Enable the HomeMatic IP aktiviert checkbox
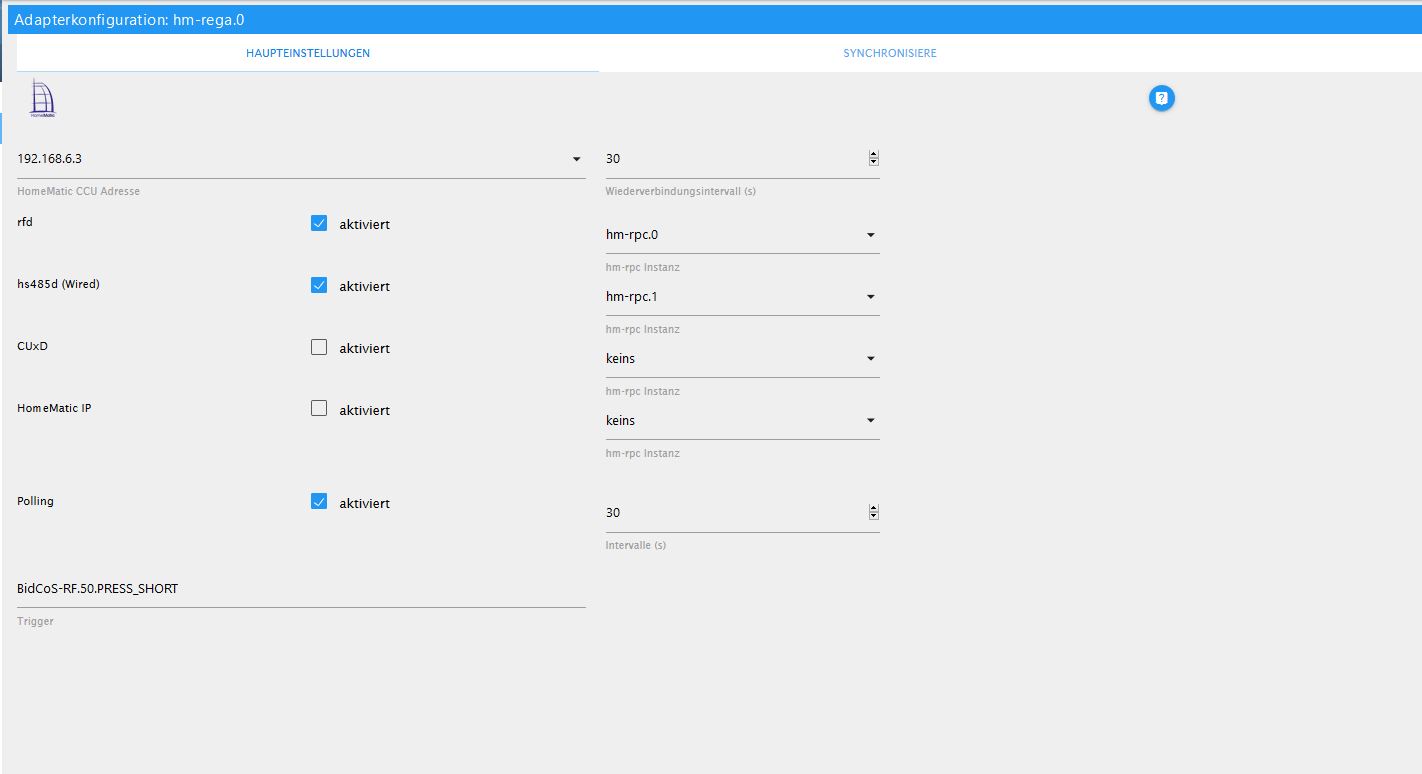Viewport: 1422px width, 774px height. [319, 410]
